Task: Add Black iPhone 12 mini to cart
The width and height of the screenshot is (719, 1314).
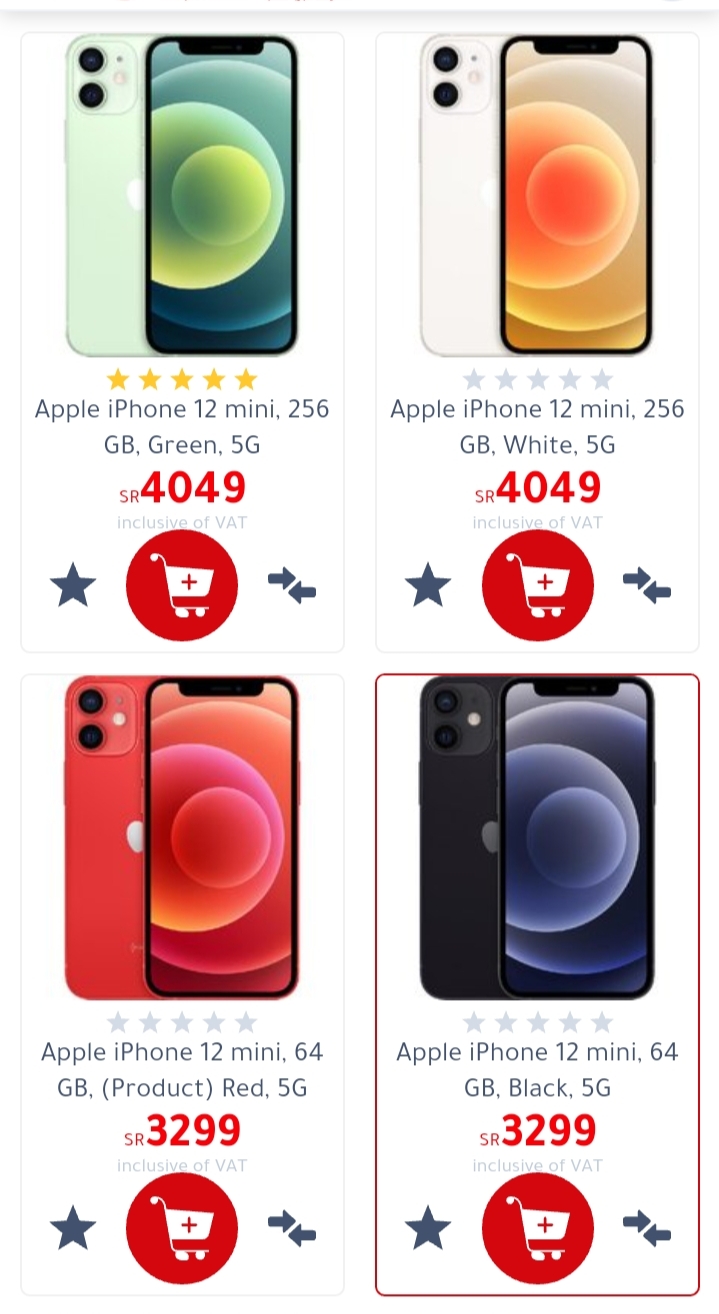Action: pyautogui.click(x=538, y=1228)
